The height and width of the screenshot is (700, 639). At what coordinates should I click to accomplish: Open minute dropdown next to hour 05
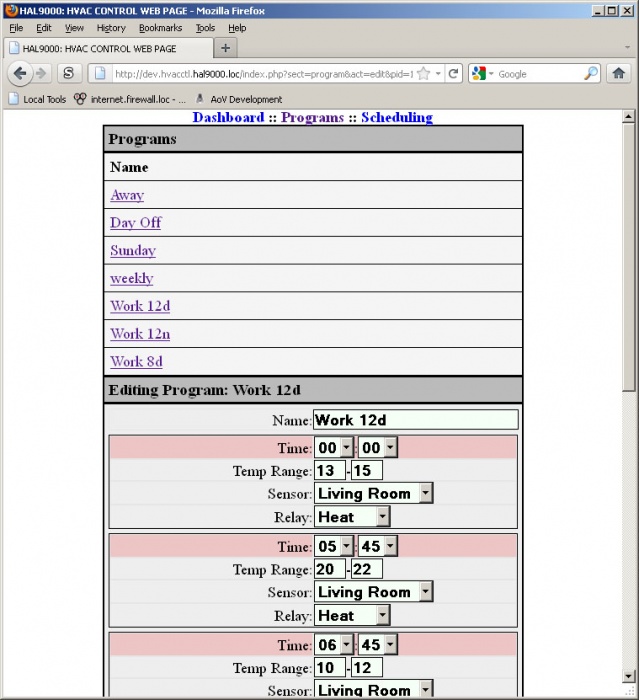[x=378, y=546]
